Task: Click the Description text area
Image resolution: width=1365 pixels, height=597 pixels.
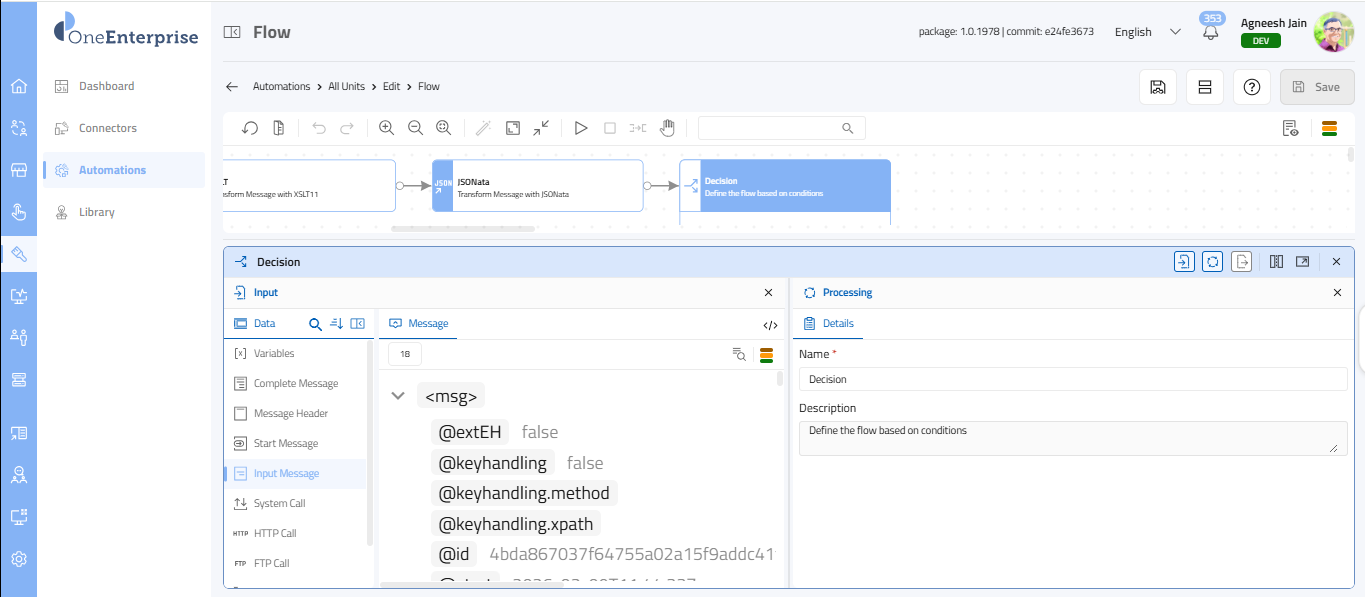Action: [x=1072, y=438]
